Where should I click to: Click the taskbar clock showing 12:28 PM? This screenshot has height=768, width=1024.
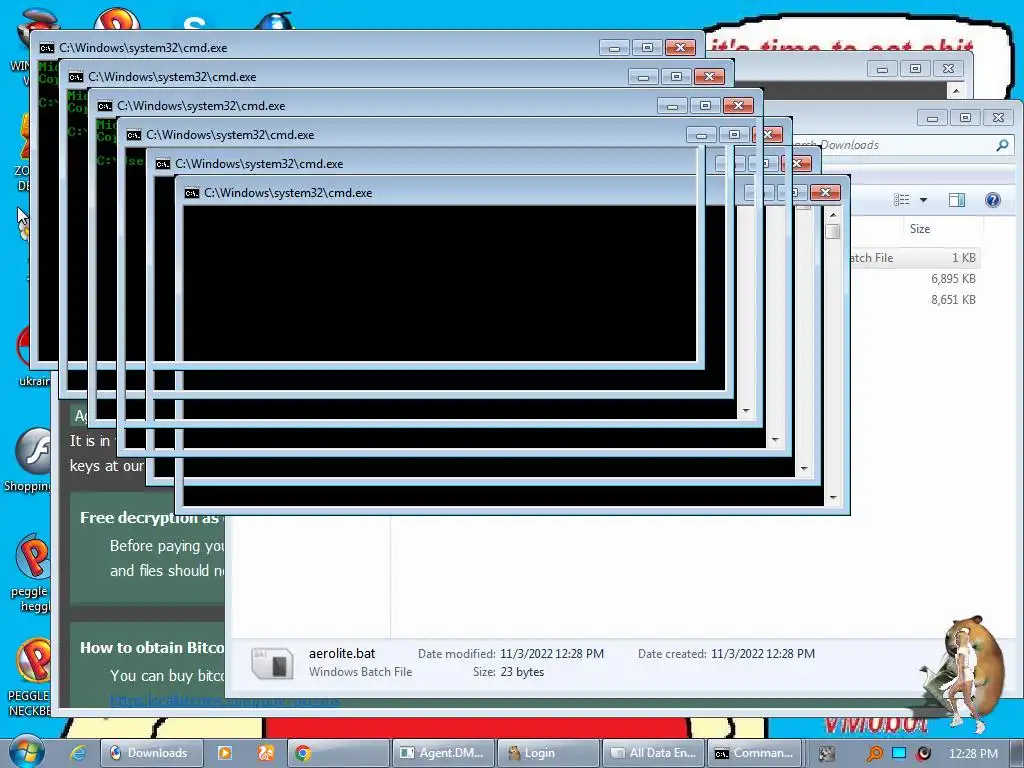tap(973, 754)
